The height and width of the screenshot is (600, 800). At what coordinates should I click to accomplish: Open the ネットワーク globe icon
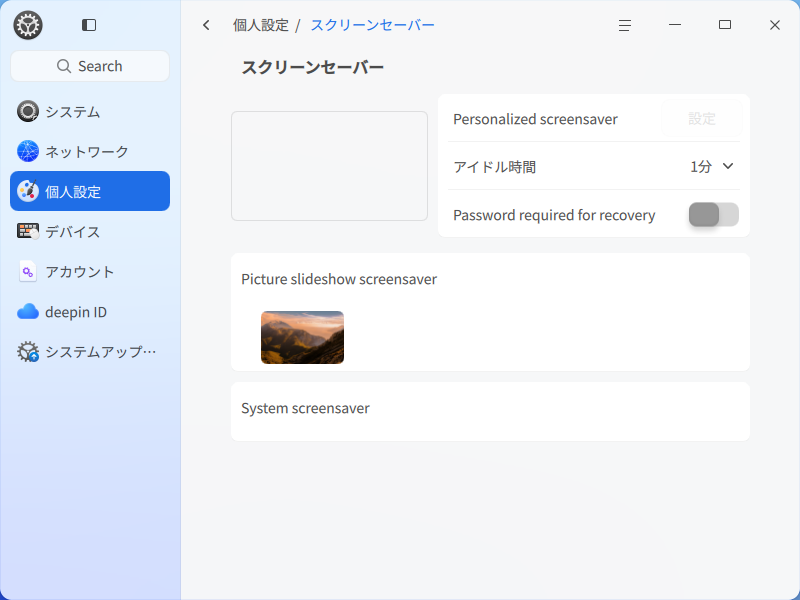pos(28,151)
